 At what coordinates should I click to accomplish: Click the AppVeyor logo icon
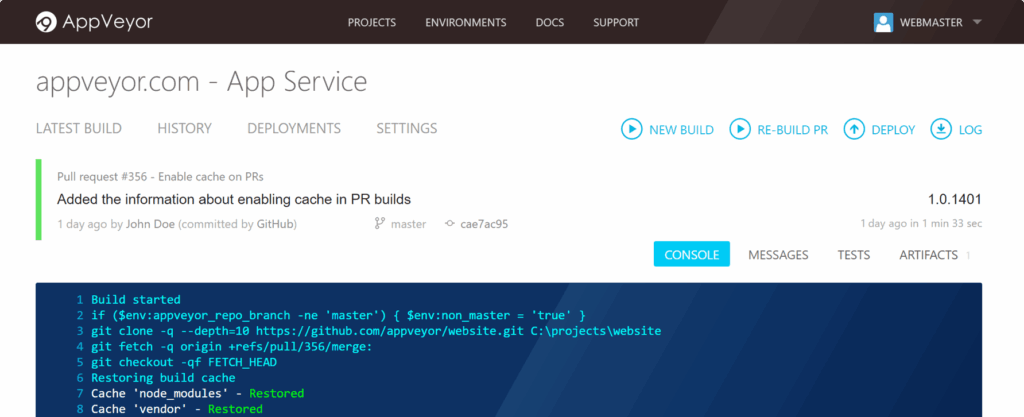coord(46,22)
